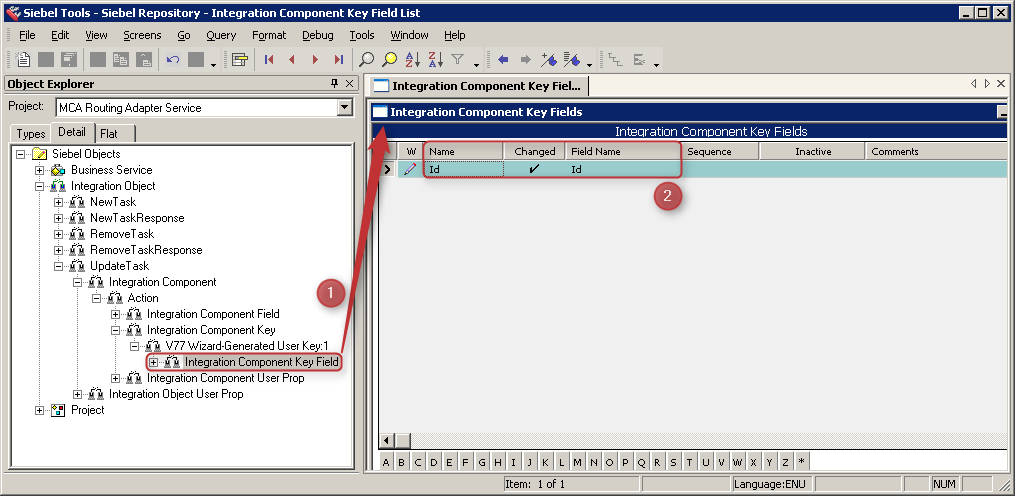Expand Integration Component User Prop node

coord(116,378)
